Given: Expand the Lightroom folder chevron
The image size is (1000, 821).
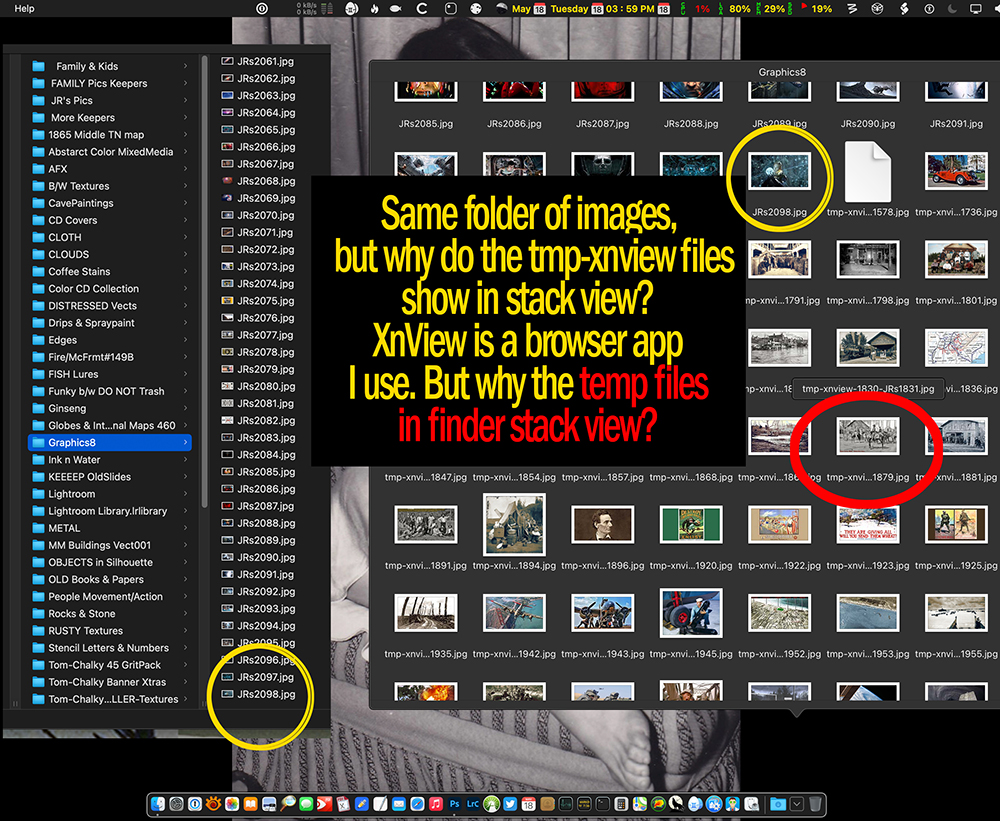Looking at the screenshot, I should (186, 494).
